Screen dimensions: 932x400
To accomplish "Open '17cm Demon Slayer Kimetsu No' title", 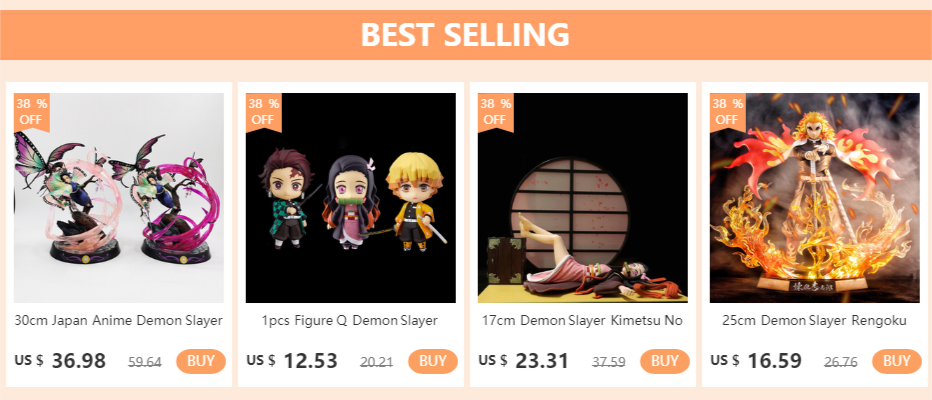I will (583, 321).
